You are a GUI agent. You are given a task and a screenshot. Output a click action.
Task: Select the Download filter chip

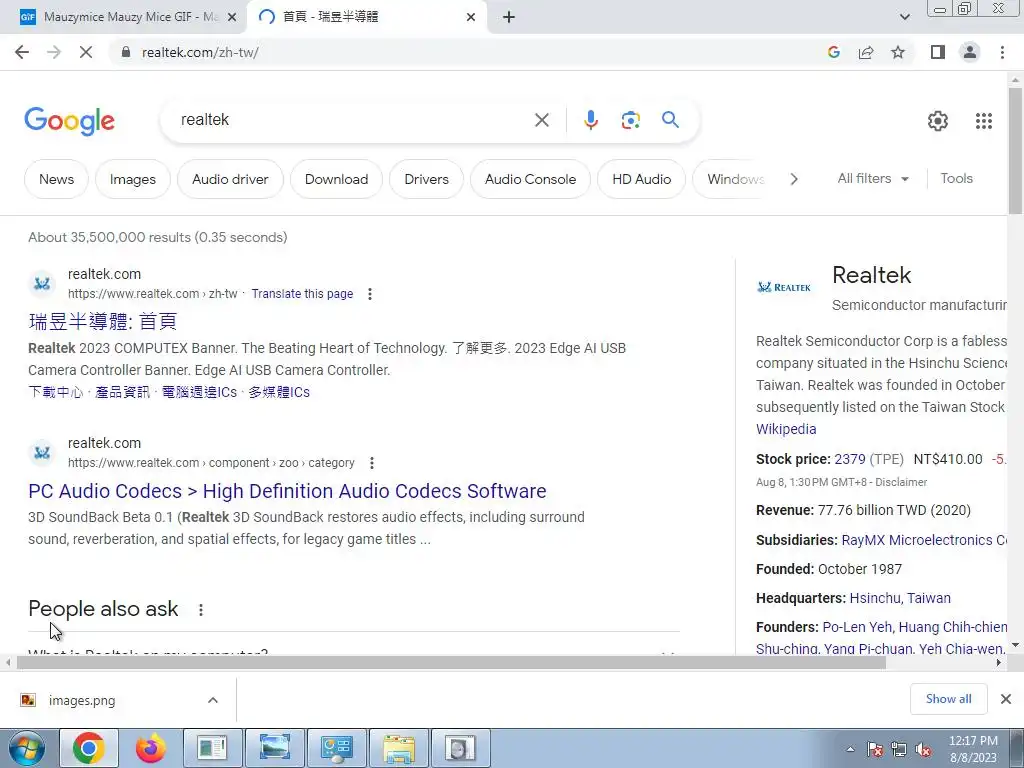(336, 179)
